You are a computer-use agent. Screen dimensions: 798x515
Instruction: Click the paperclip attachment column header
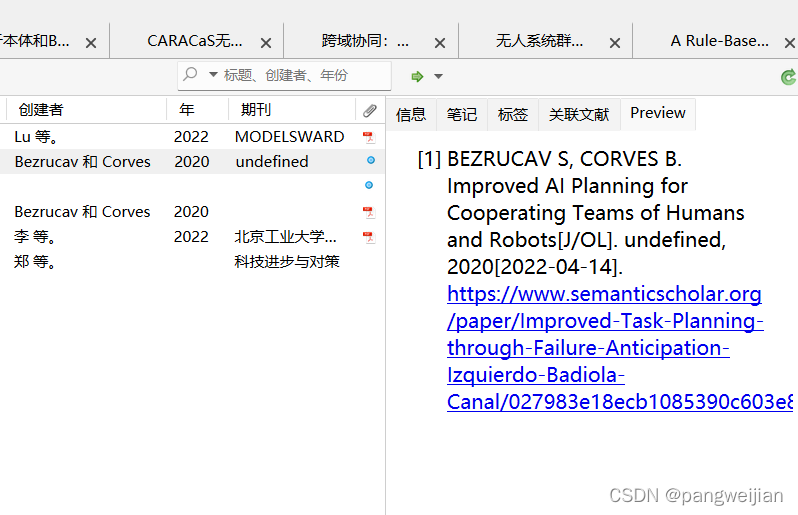370,110
